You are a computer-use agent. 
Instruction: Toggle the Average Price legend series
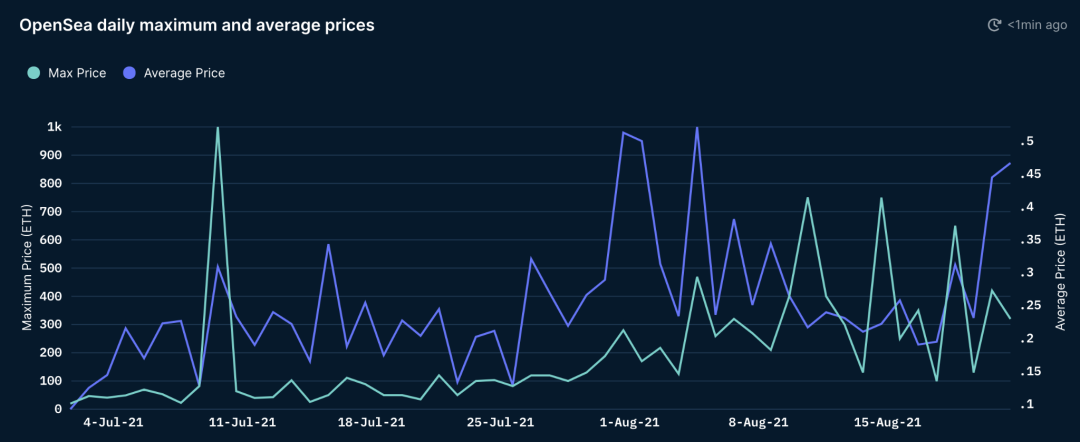pyautogui.click(x=174, y=73)
